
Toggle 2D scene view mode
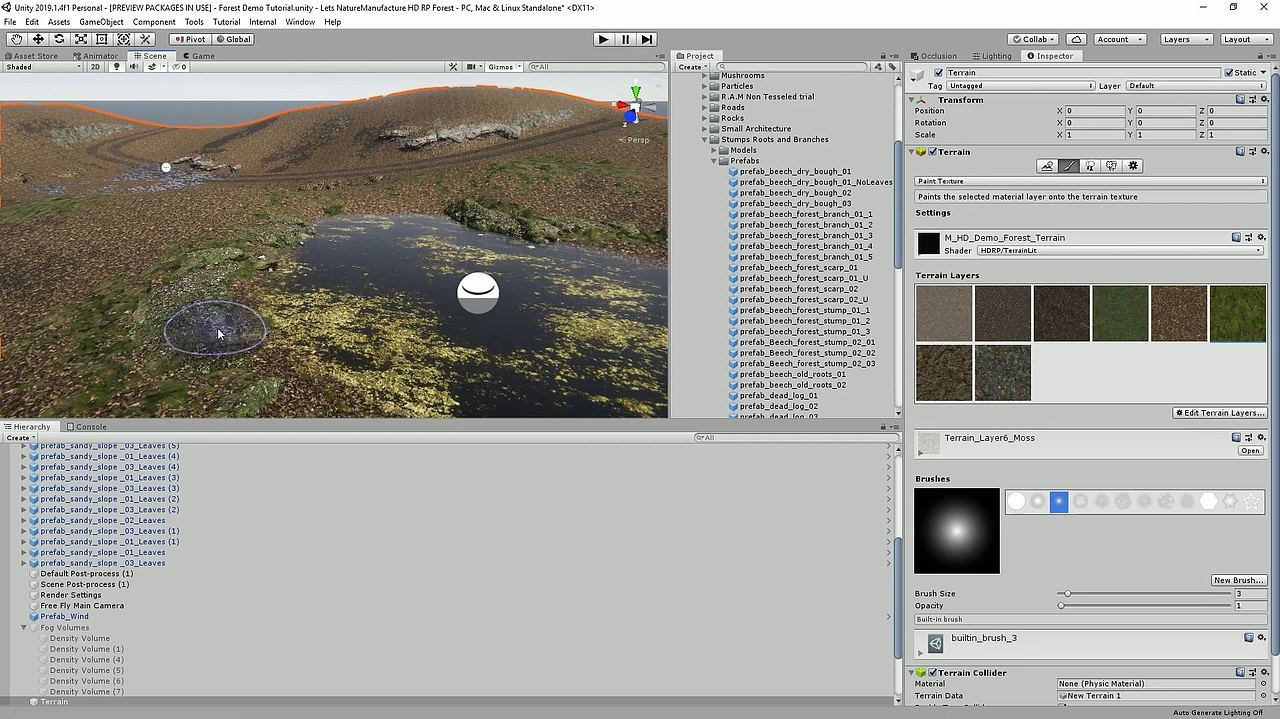click(x=96, y=67)
